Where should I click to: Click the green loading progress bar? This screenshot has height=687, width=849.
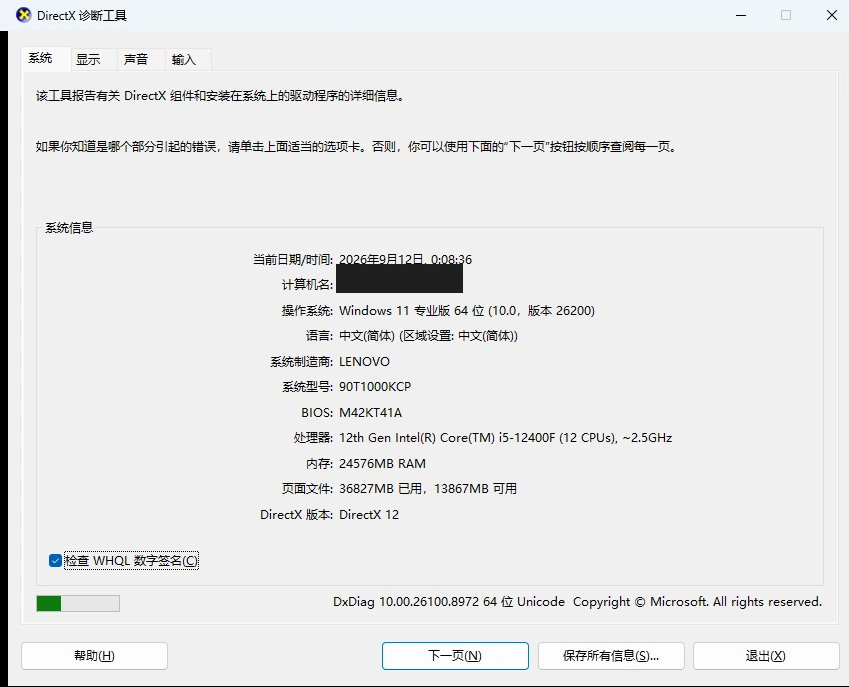coord(78,603)
